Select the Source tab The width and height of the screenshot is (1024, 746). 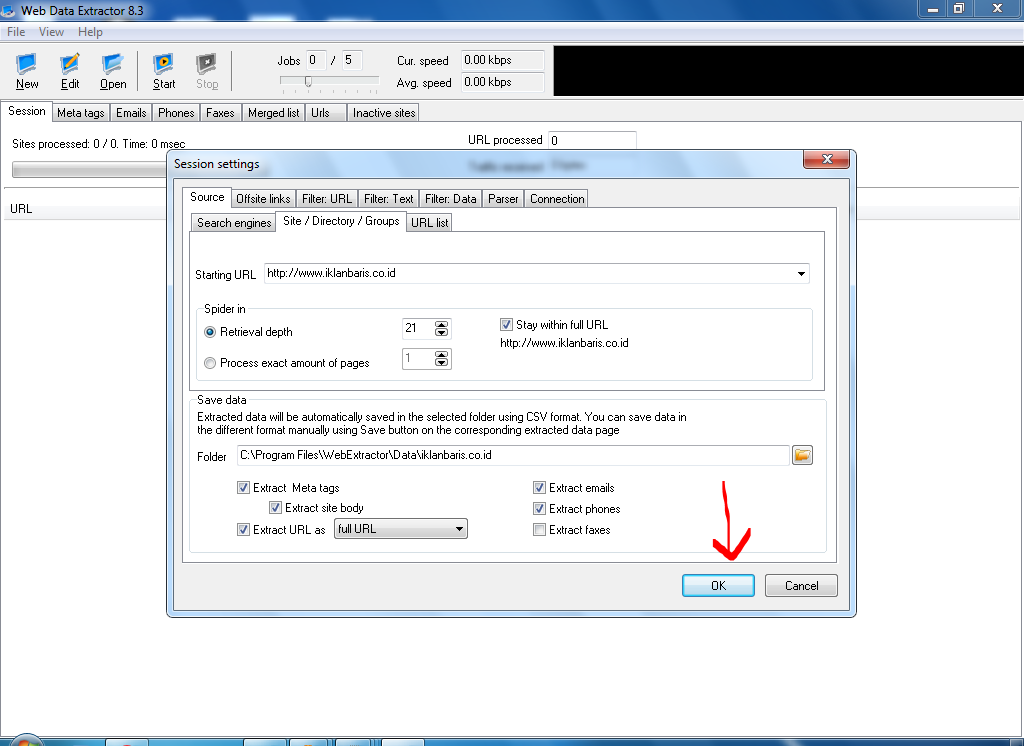point(207,197)
